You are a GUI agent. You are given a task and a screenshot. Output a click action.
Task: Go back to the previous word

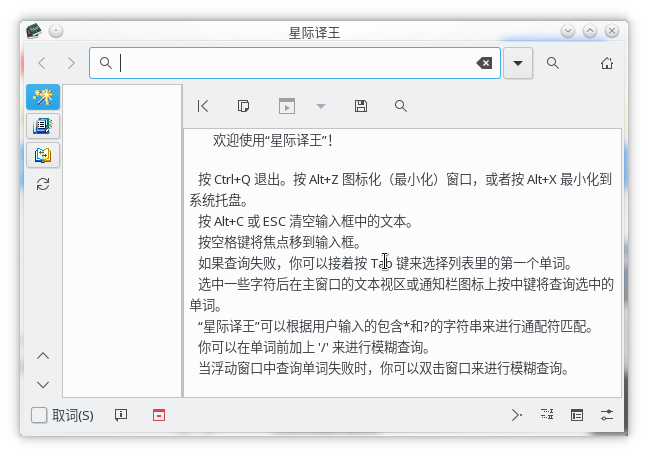42,63
